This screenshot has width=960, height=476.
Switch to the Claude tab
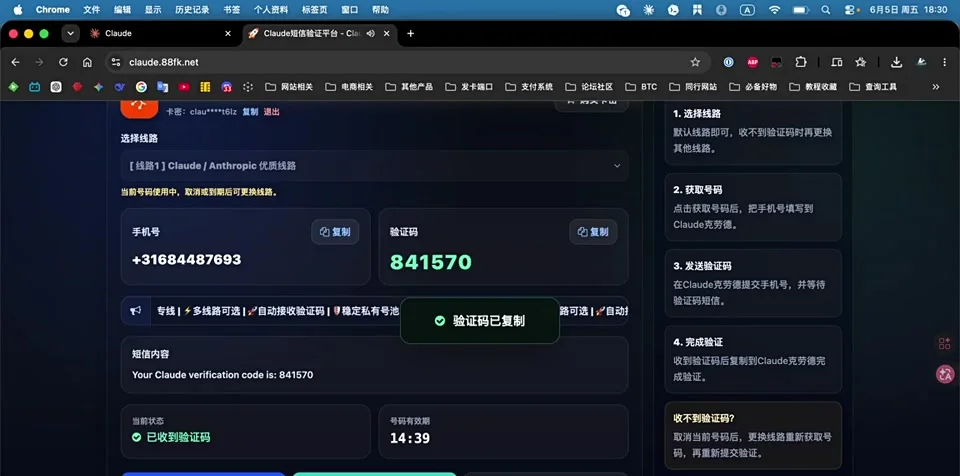click(x=160, y=34)
